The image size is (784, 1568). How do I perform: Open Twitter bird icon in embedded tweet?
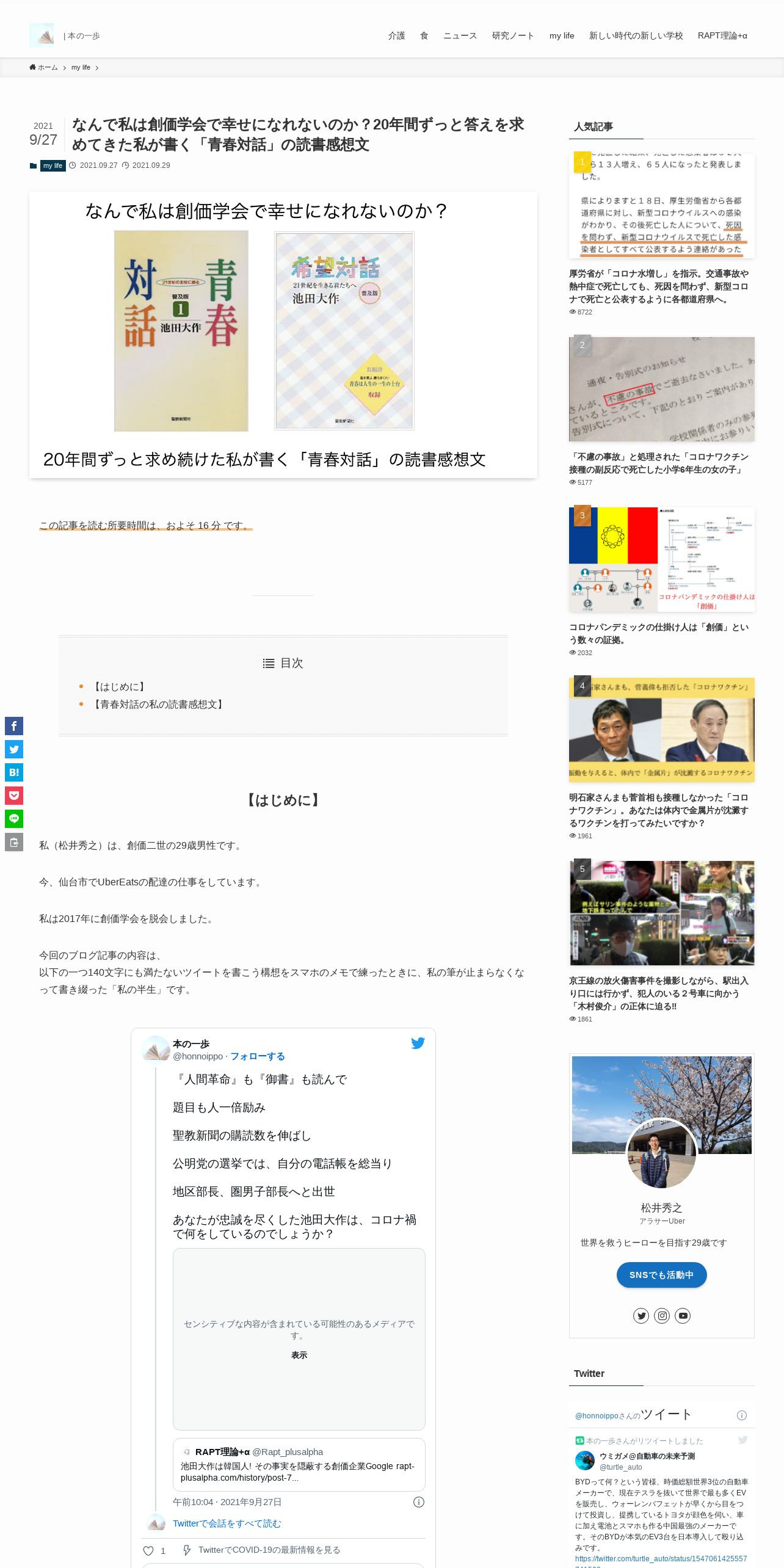click(418, 1043)
